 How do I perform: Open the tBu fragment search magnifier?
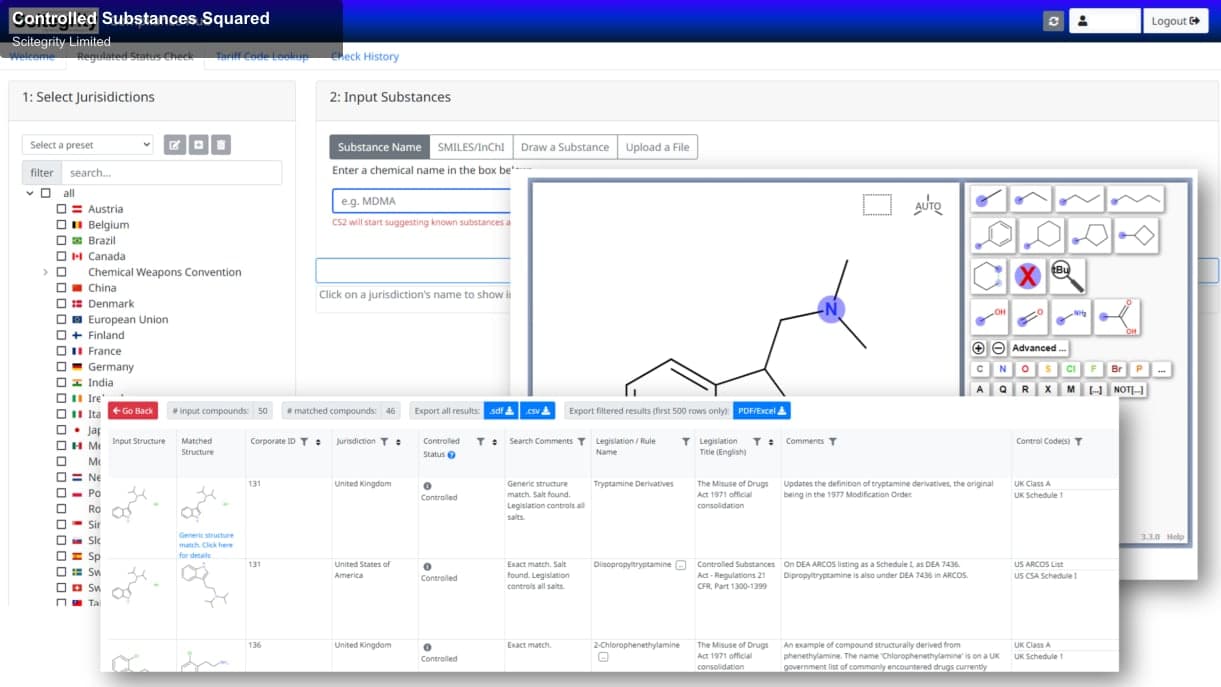click(x=1066, y=276)
